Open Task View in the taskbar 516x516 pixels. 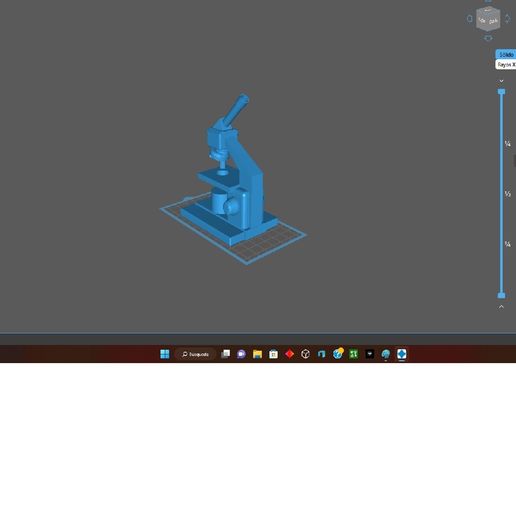coord(226,354)
